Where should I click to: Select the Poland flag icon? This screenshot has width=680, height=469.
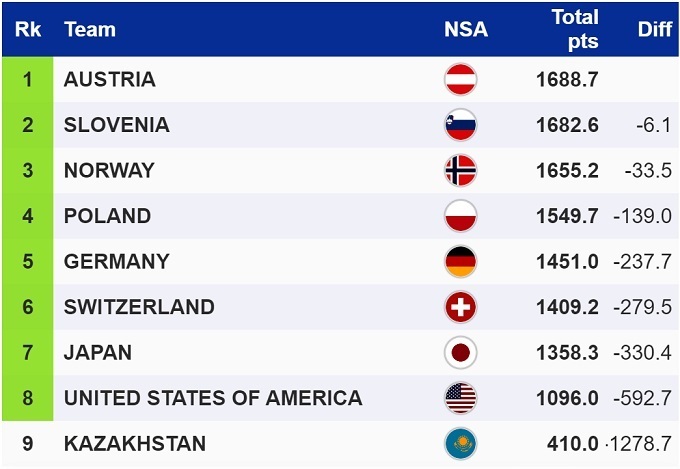coord(461,216)
